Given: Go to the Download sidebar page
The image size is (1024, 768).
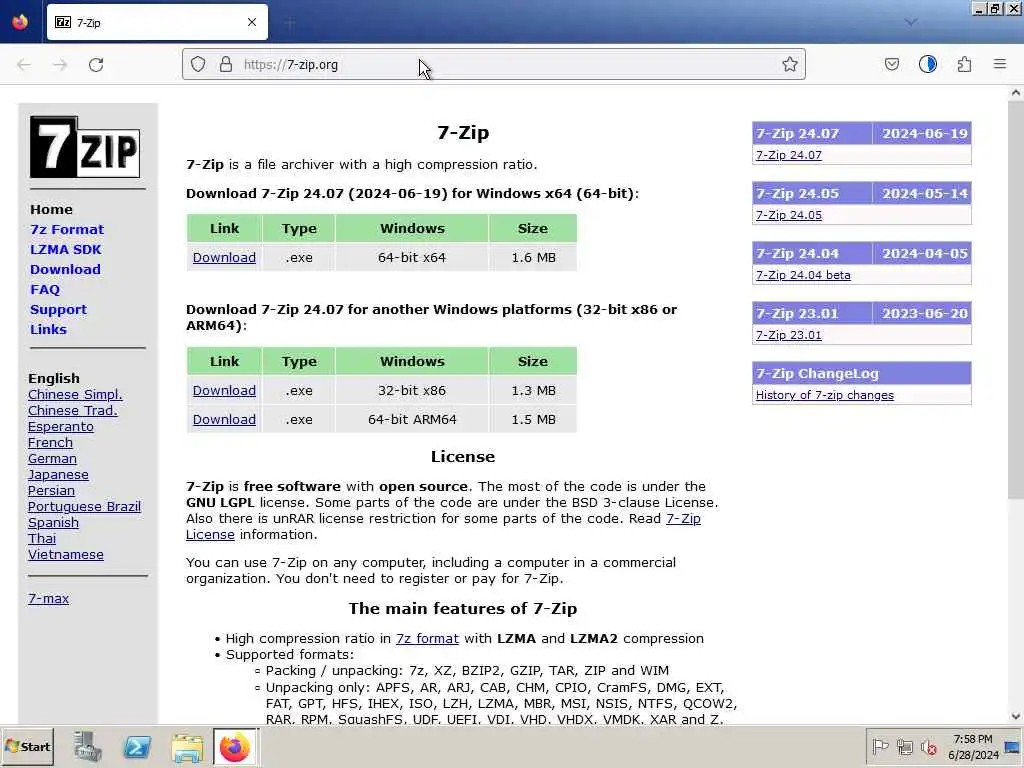Looking at the screenshot, I should tap(65, 269).
